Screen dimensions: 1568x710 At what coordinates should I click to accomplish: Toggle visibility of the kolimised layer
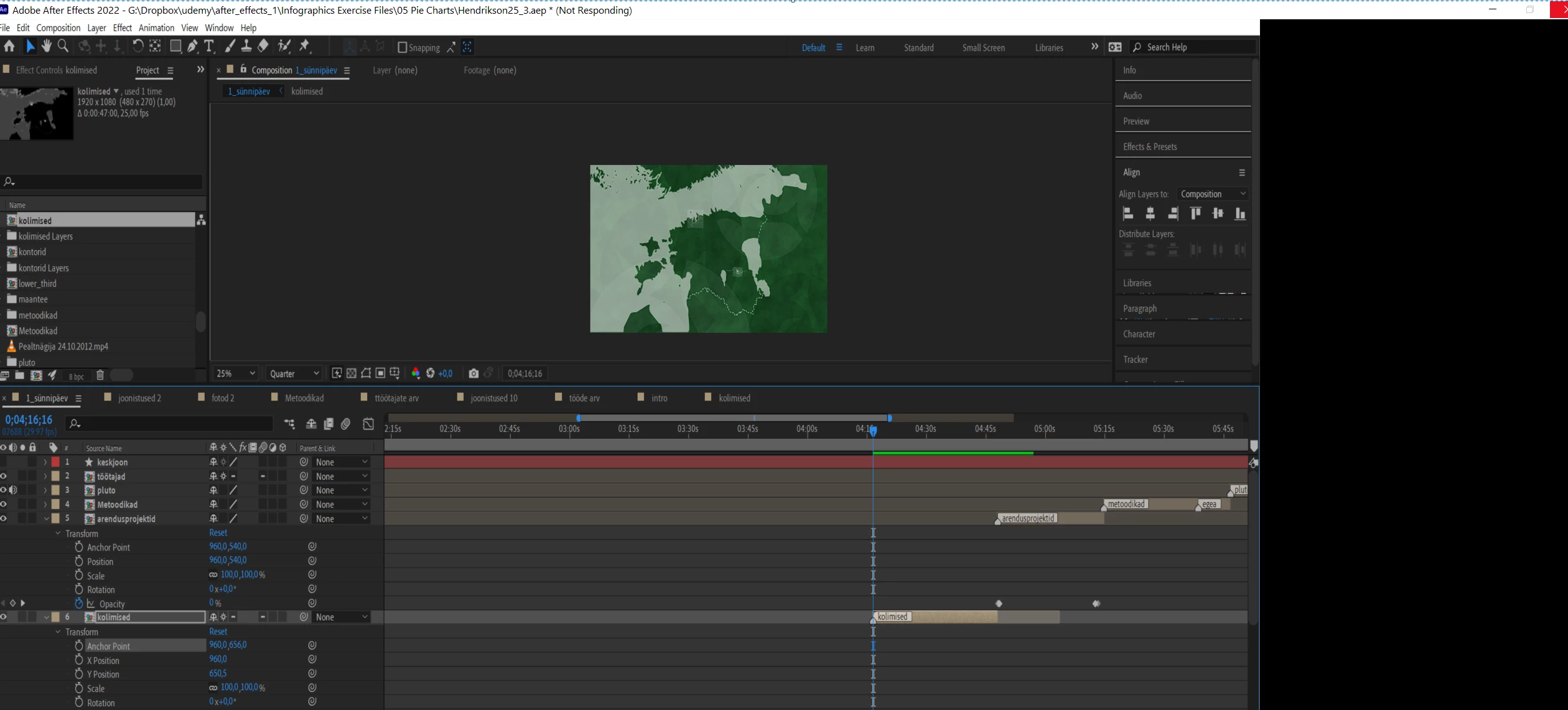[x=4, y=617]
